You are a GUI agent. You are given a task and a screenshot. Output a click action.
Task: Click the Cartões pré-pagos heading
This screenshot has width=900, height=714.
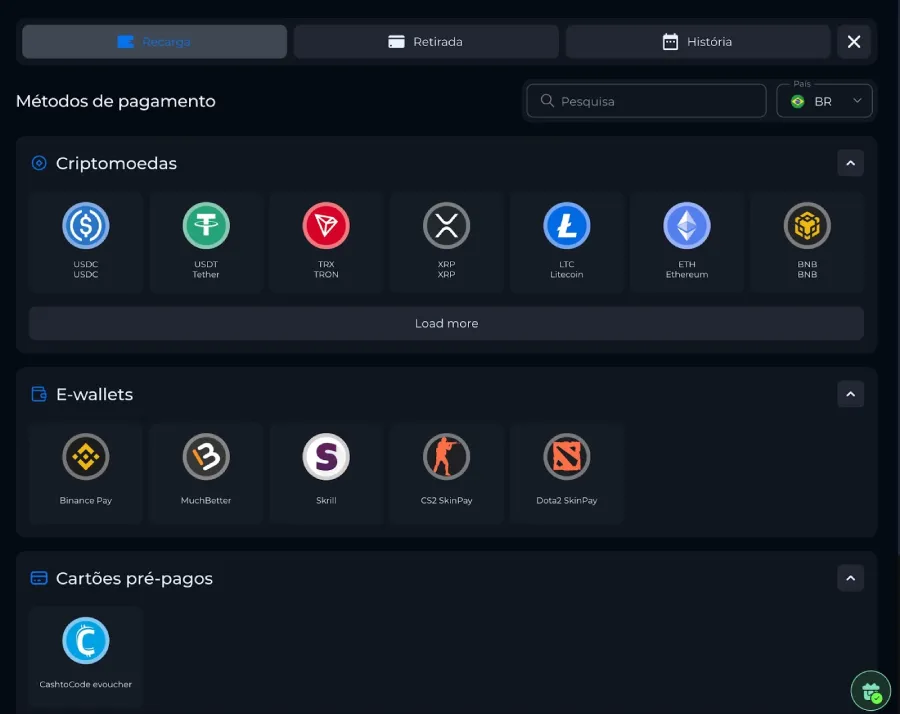[x=134, y=578]
